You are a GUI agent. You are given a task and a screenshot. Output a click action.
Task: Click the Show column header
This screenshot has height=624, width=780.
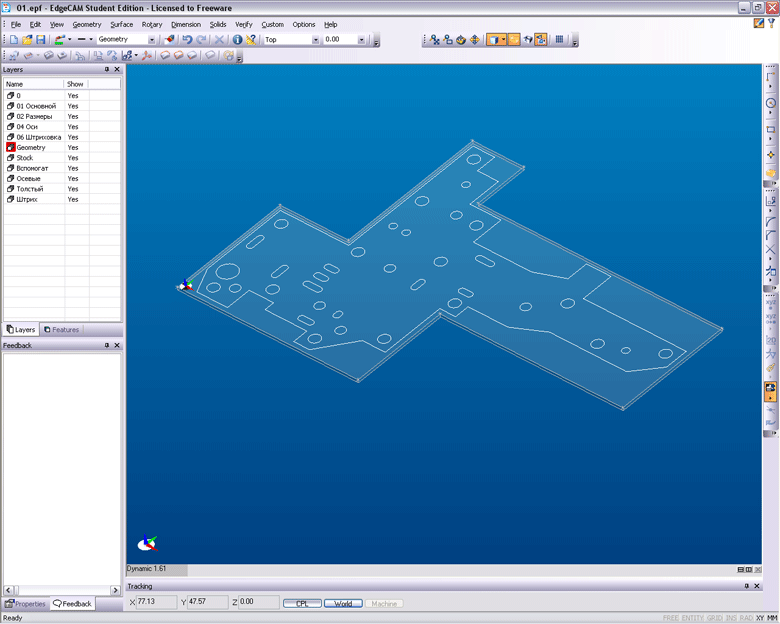click(x=76, y=84)
